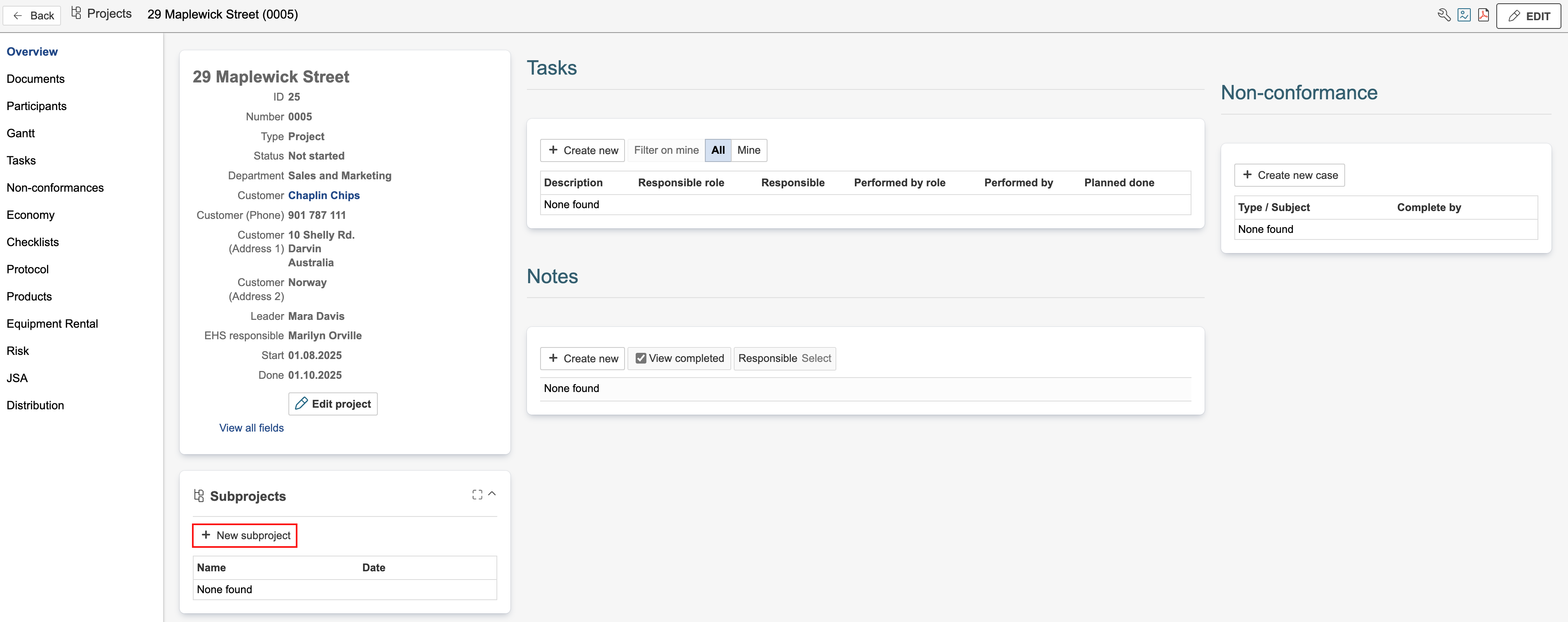The height and width of the screenshot is (622, 1568).
Task: Click the image picture icon in header
Action: pos(1464,15)
